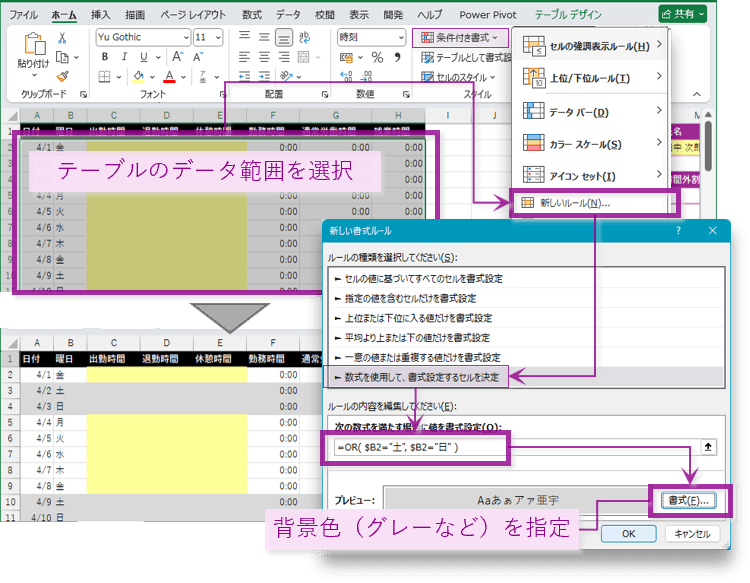Click the 書式(F)... button

tap(685, 498)
